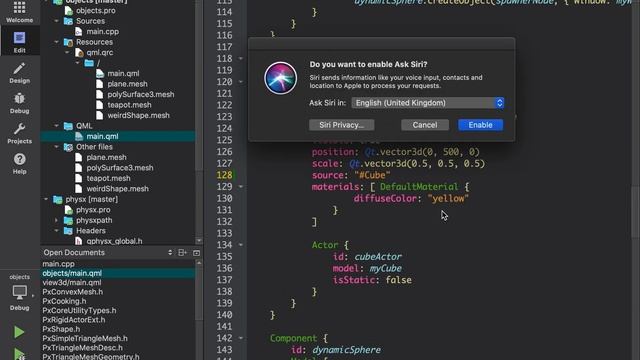Click the Siri icon in dialog
This screenshot has width=640, height=360.
[280, 78]
